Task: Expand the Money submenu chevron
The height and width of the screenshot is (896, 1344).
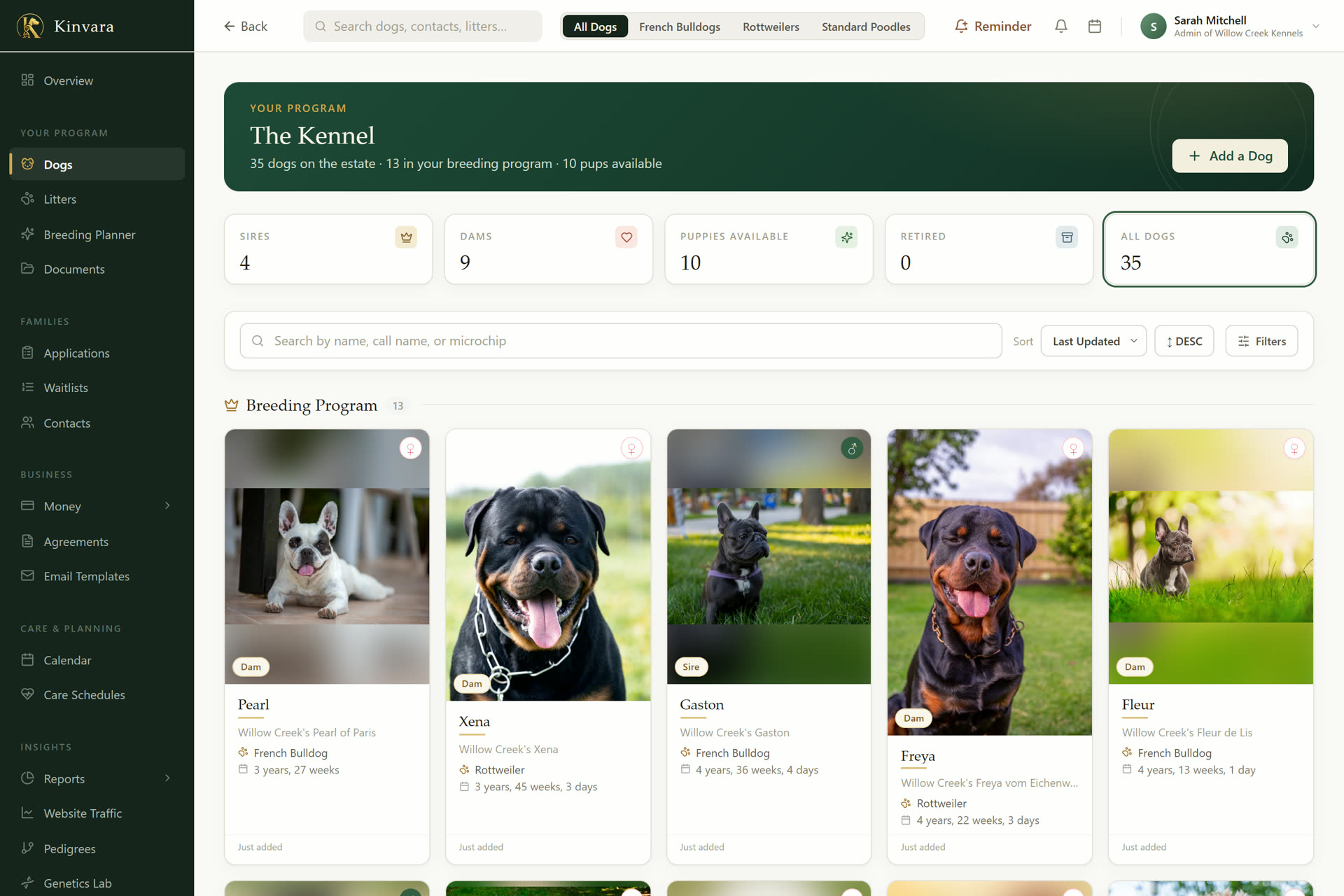Action: pos(167,505)
